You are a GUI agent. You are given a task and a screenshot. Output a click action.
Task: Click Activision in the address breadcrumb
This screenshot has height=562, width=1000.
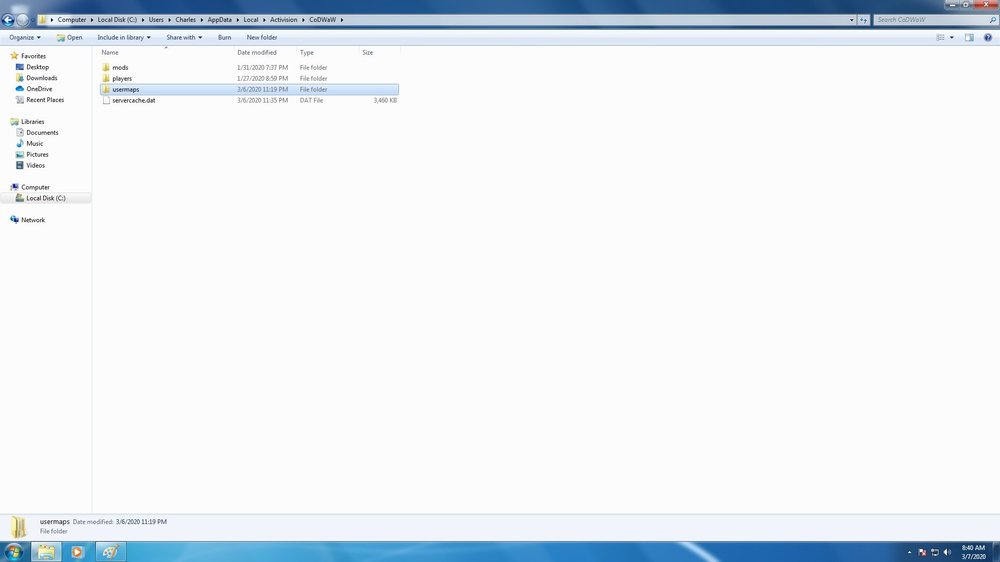(283, 20)
